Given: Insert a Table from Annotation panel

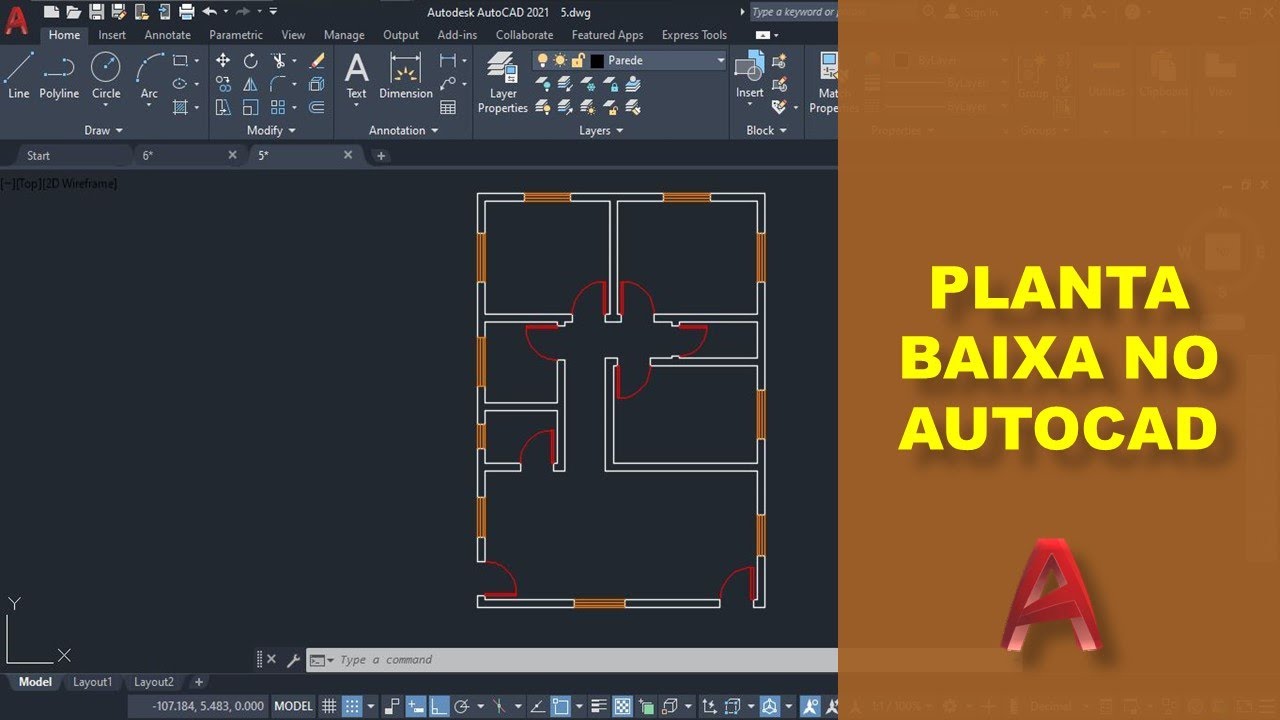Looking at the screenshot, I should pos(448,107).
